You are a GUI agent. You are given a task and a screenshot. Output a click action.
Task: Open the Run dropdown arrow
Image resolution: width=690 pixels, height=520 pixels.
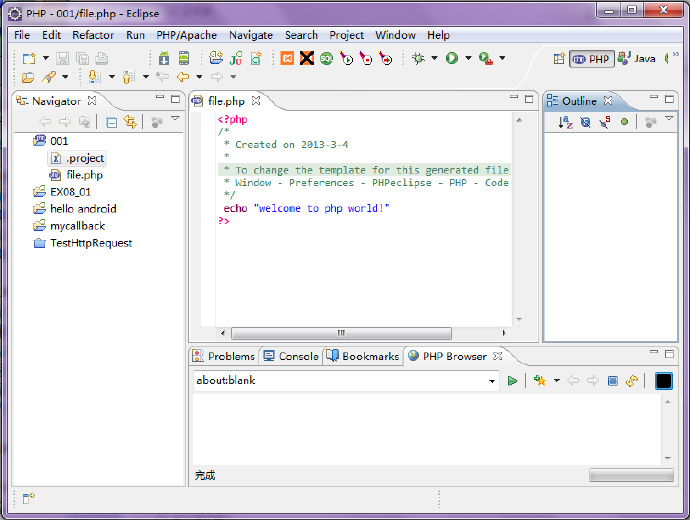click(x=468, y=58)
